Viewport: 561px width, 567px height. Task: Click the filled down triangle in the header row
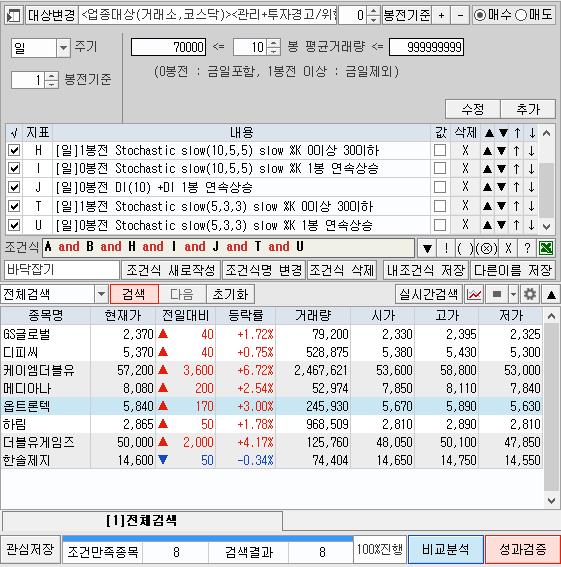coord(503,133)
